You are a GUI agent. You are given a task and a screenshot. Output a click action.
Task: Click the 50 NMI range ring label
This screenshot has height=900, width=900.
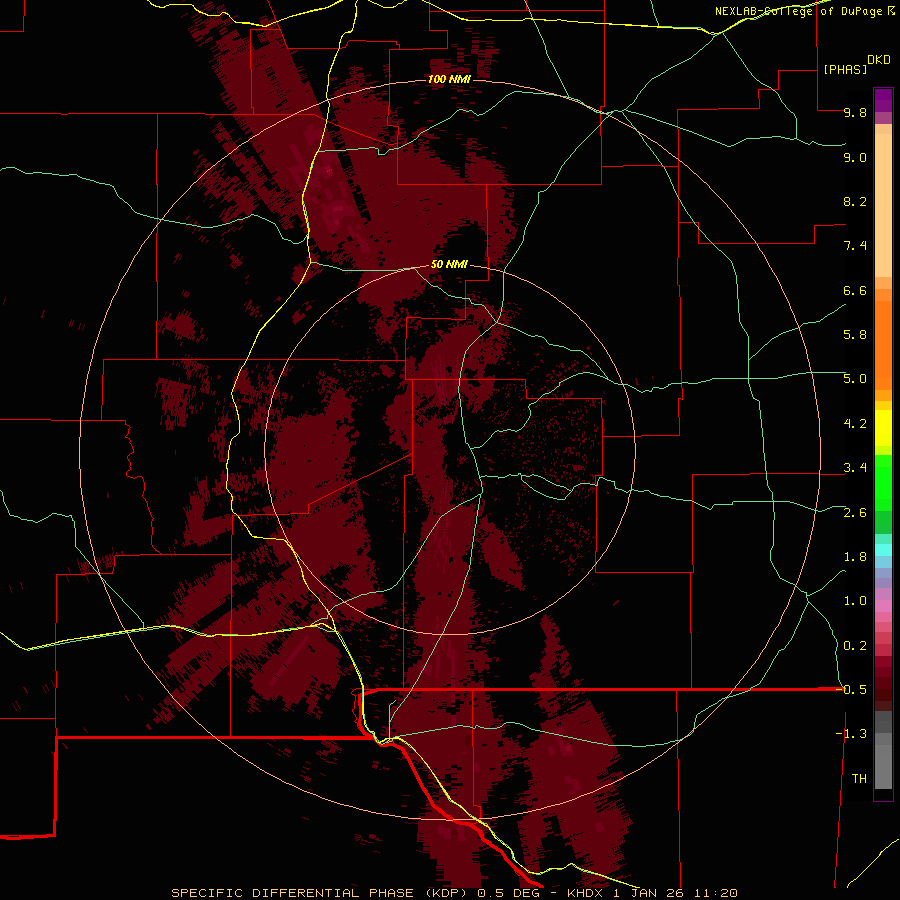point(449,265)
